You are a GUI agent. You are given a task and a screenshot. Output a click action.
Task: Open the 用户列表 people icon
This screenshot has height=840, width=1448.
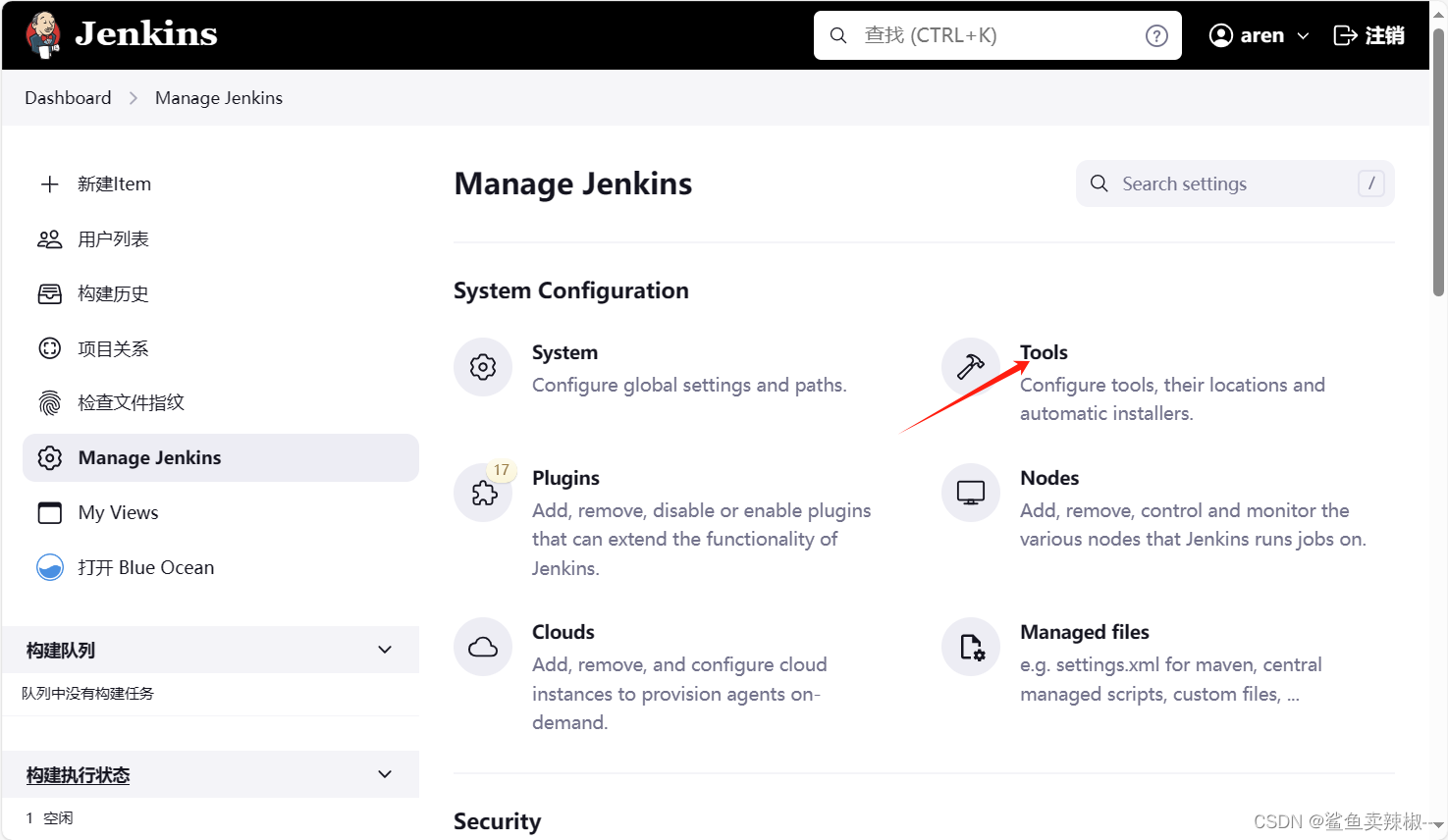tap(49, 238)
